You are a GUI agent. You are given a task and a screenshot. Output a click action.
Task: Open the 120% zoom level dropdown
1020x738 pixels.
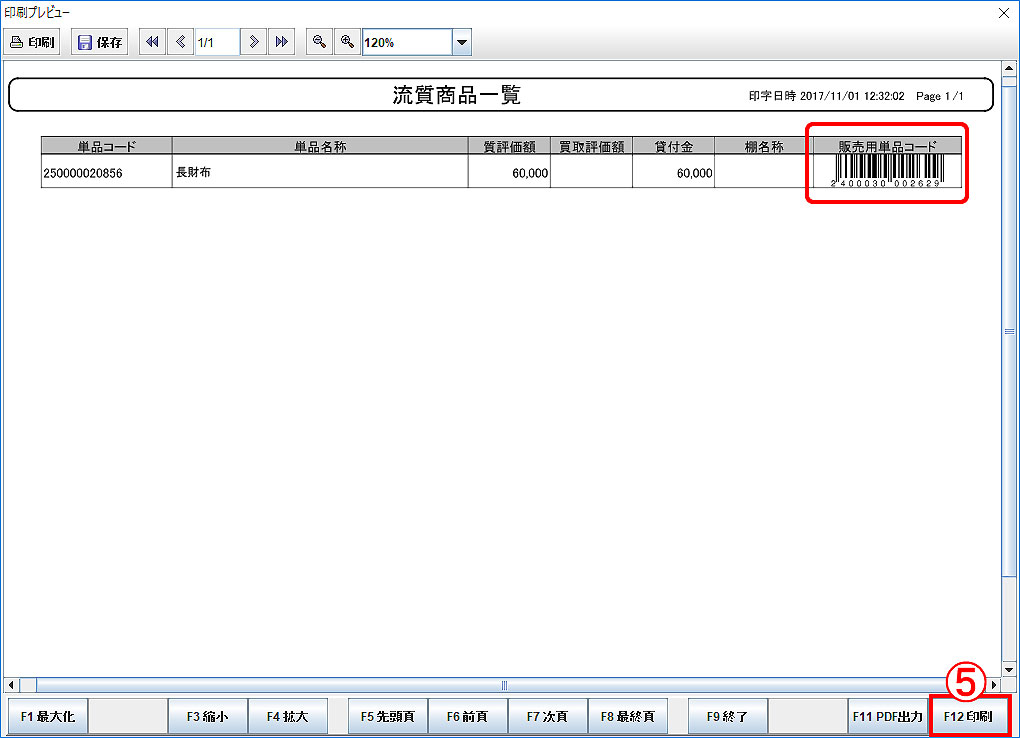coord(461,42)
